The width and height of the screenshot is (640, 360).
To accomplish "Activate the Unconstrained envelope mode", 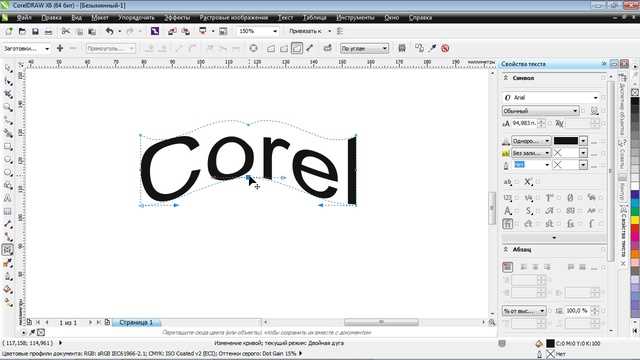I will (x=310, y=48).
